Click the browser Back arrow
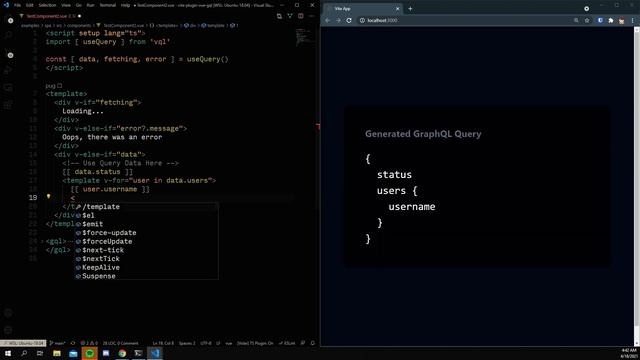This screenshot has width=640, height=360. 327,20
